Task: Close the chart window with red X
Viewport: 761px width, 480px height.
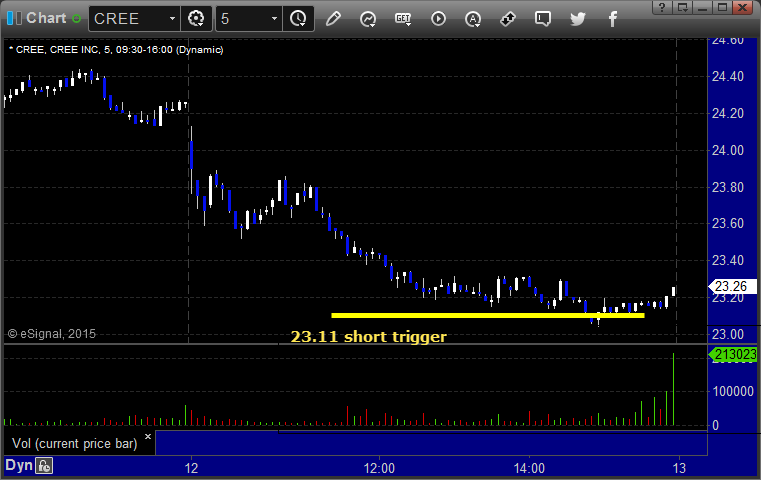Action: tap(743, 7)
